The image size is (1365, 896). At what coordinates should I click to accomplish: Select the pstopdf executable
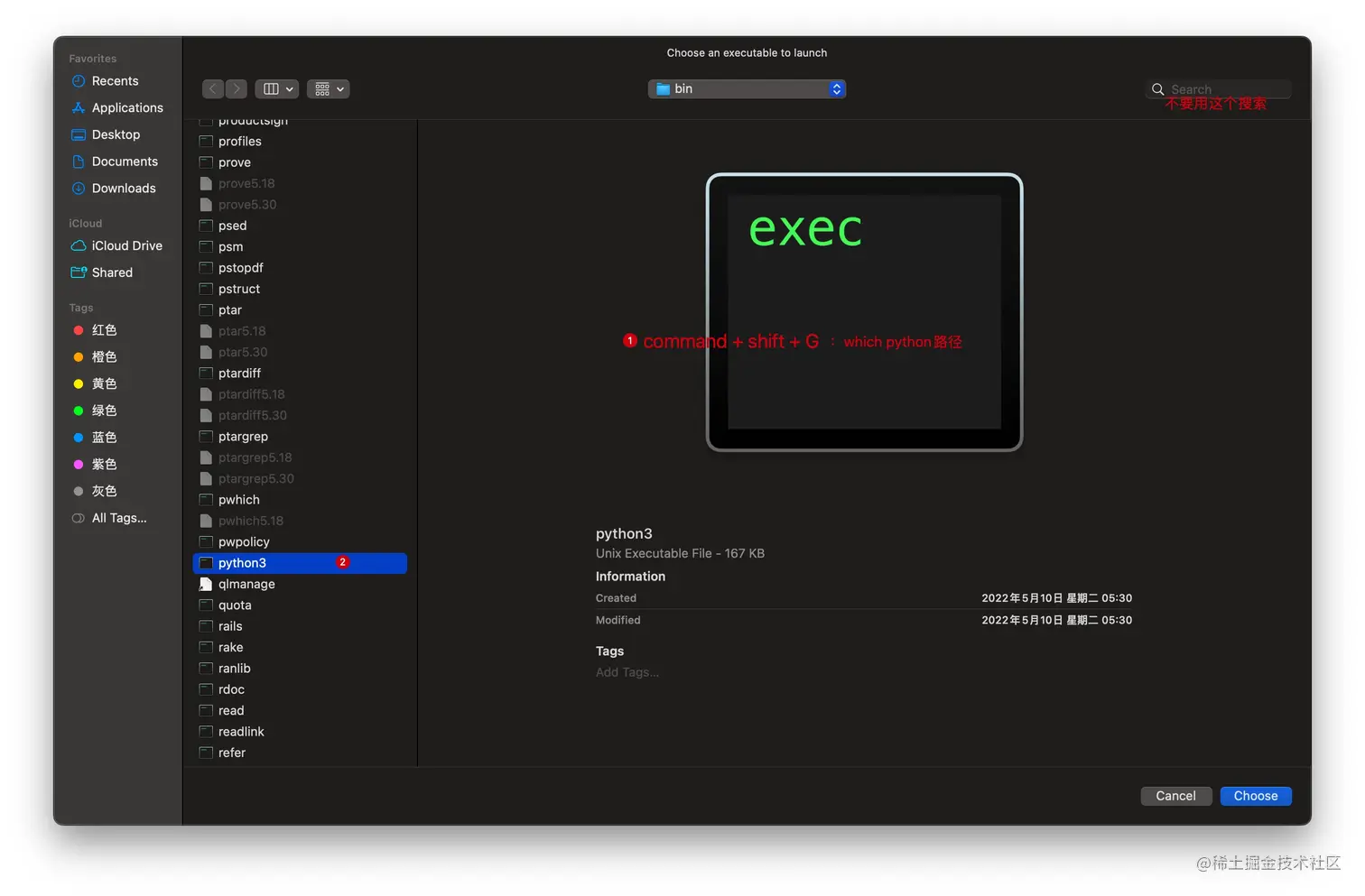300,268
